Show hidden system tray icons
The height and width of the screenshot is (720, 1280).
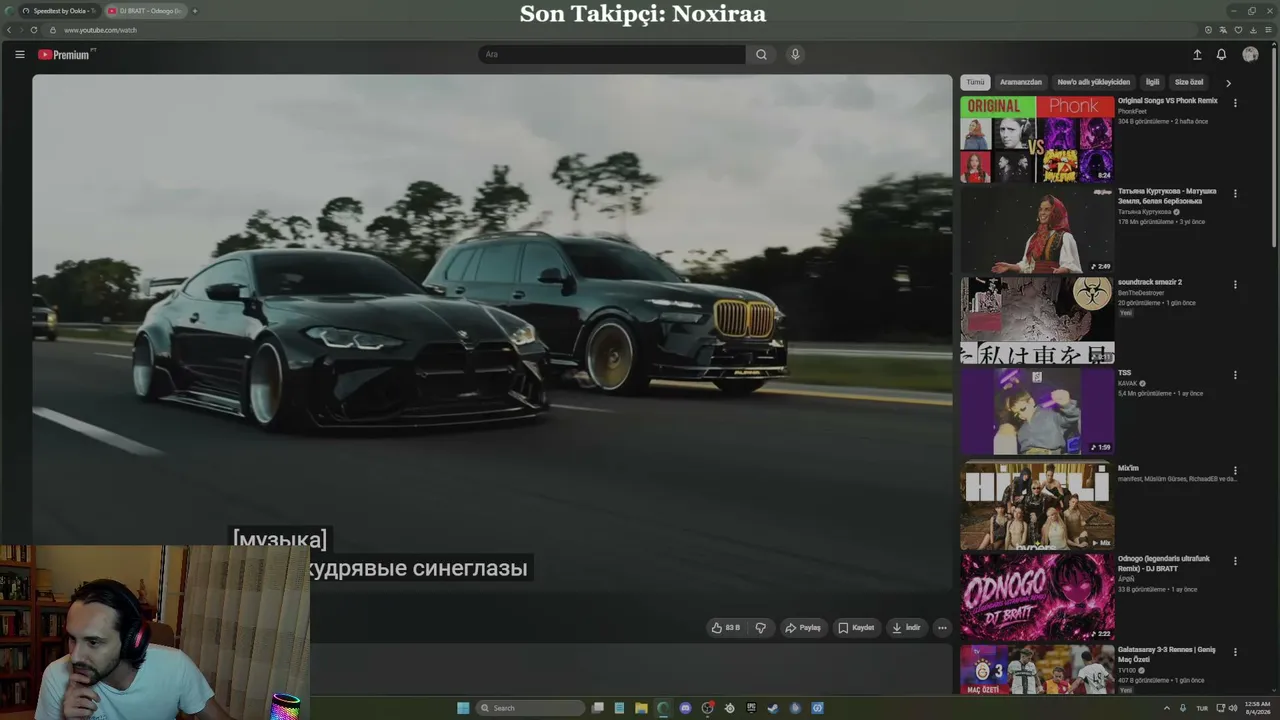(1166, 708)
